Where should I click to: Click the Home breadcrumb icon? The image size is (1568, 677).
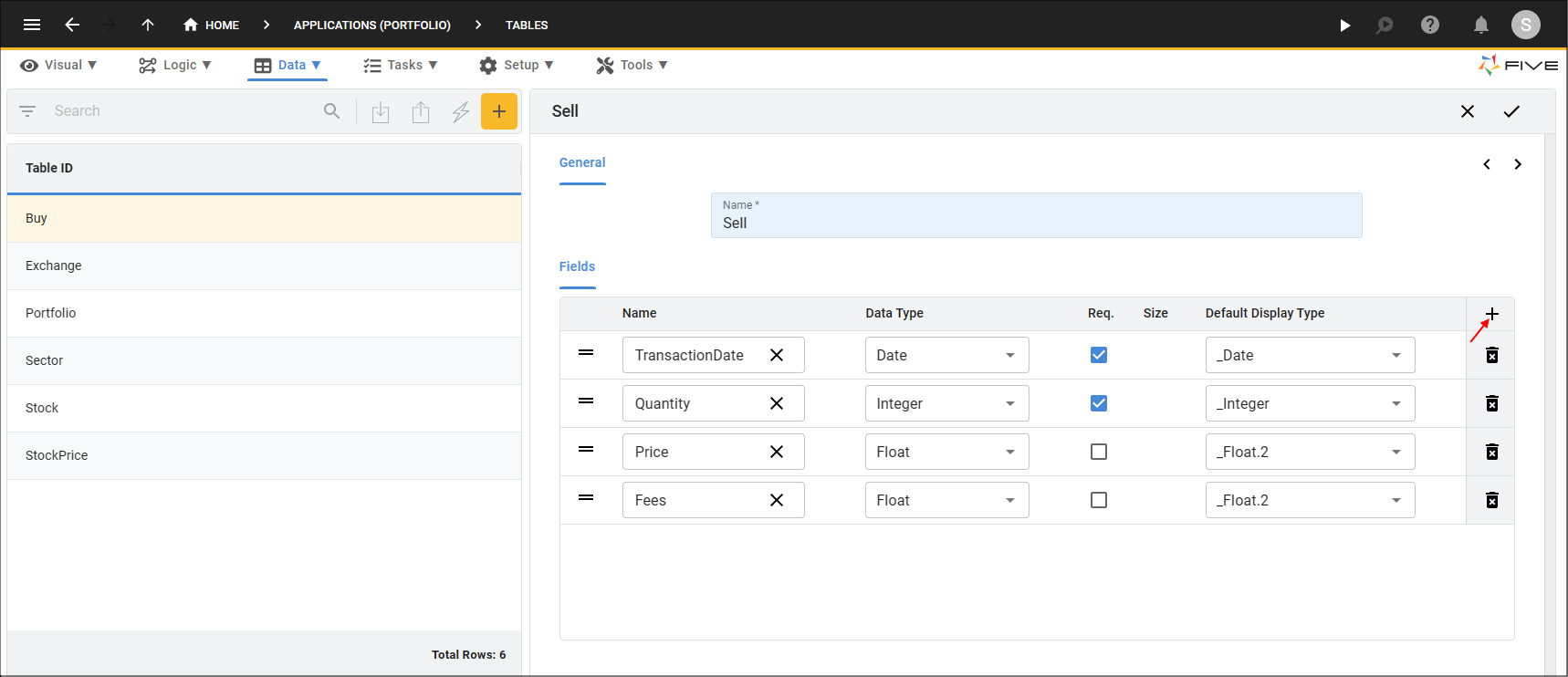[191, 25]
